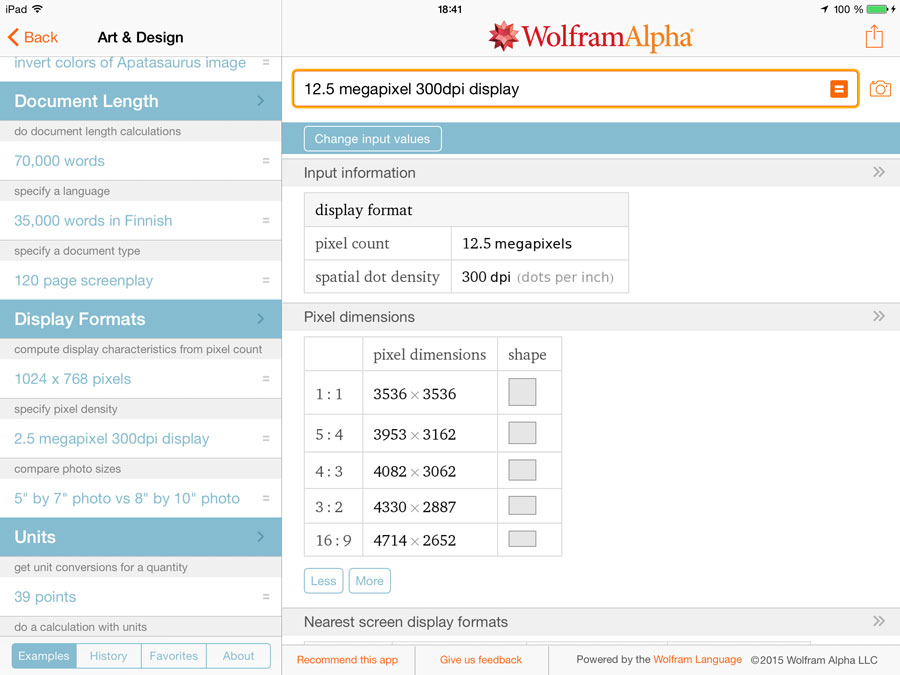Image resolution: width=900 pixels, height=675 pixels.
Task: Run the 120 page screenplay example
Action: point(84,280)
